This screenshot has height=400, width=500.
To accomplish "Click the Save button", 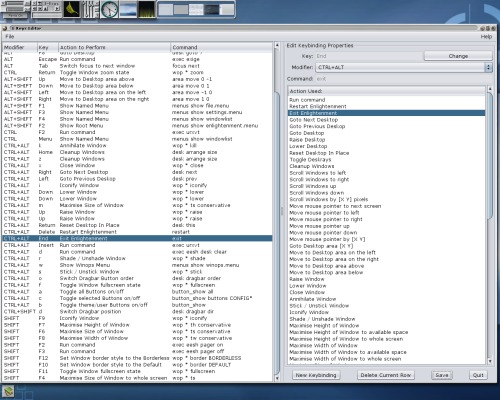I will pyautogui.click(x=442, y=375).
